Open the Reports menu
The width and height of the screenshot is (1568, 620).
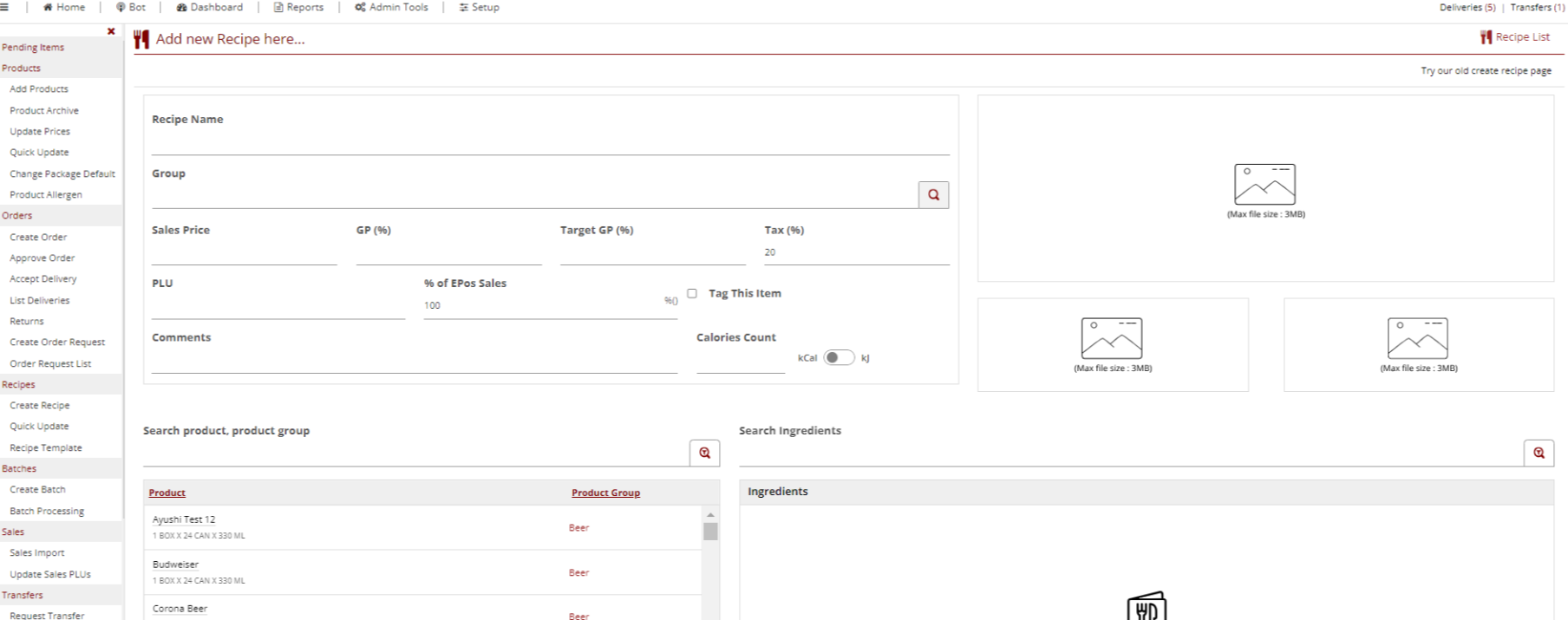[299, 7]
